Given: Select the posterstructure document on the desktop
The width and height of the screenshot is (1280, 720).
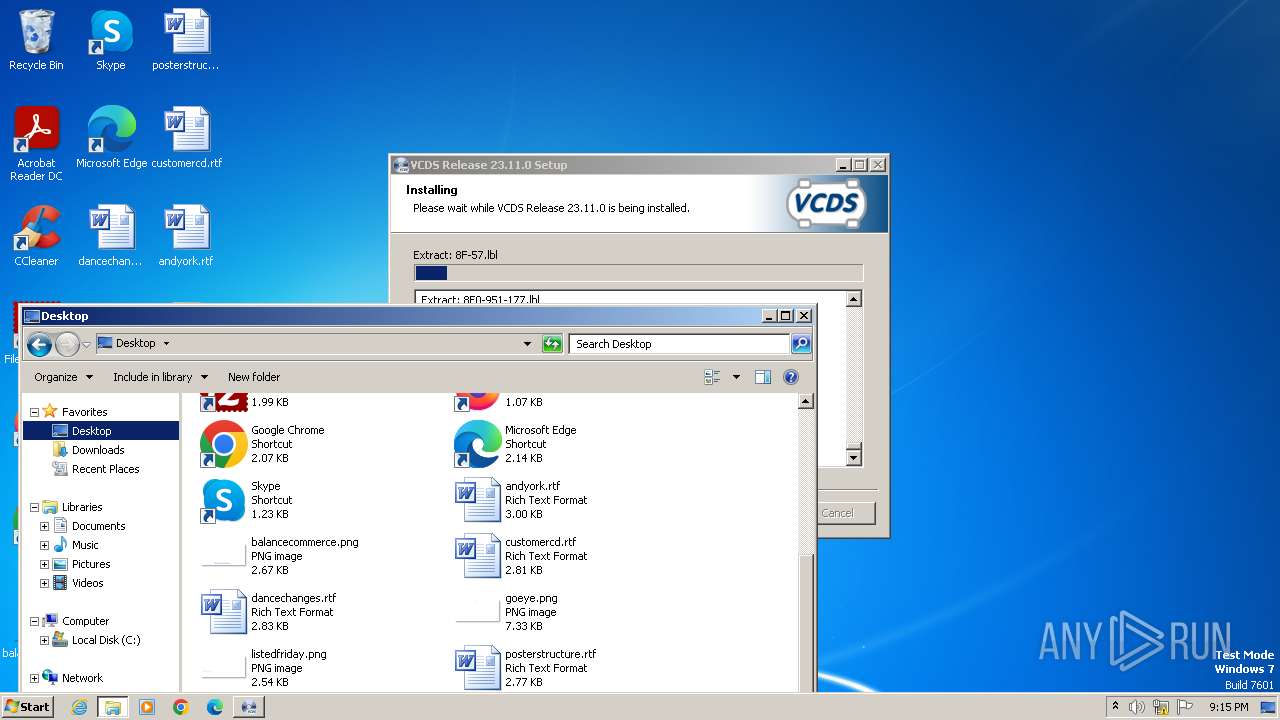Looking at the screenshot, I should point(186,40).
